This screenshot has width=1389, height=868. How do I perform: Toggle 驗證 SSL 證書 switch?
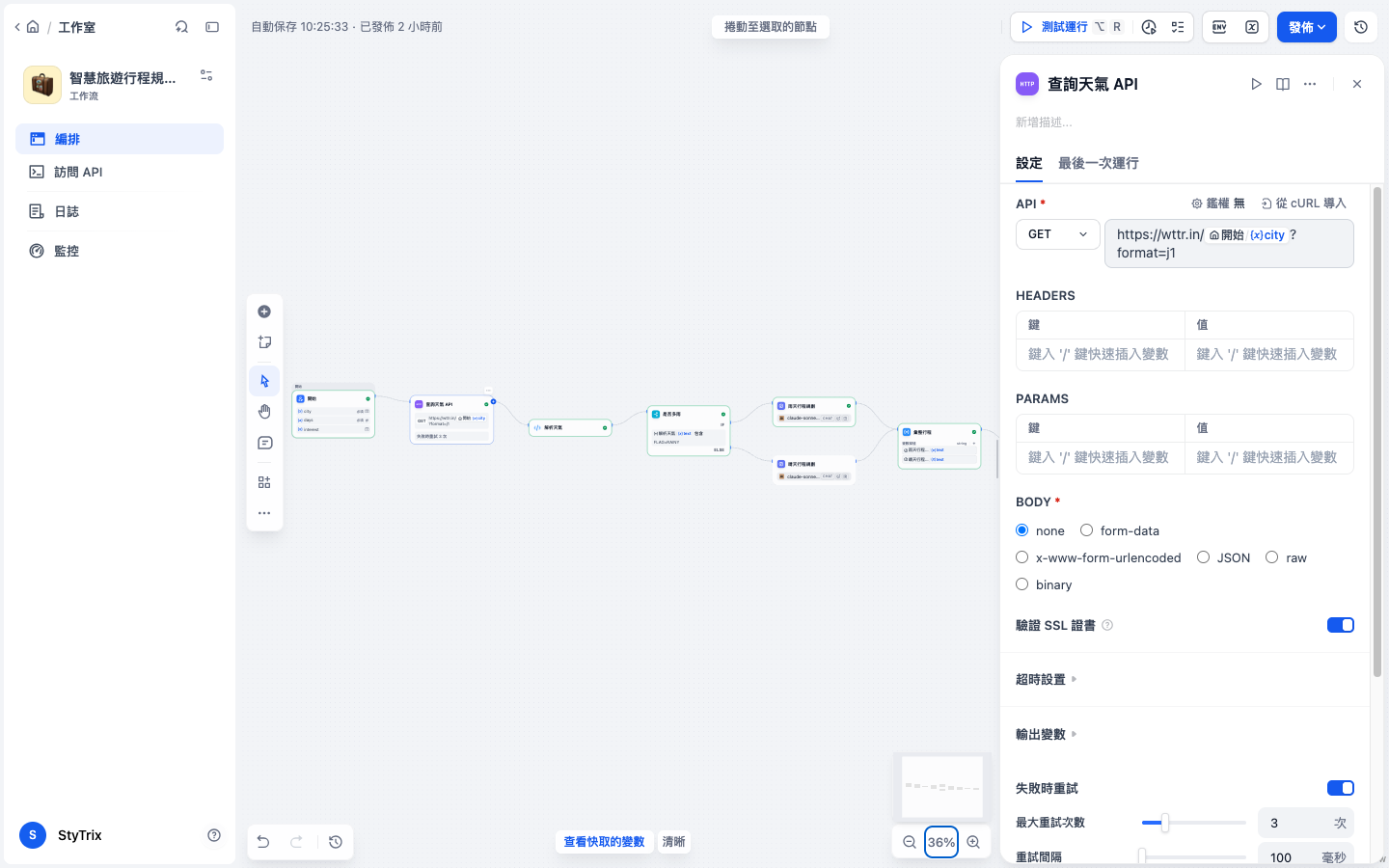tap(1341, 625)
